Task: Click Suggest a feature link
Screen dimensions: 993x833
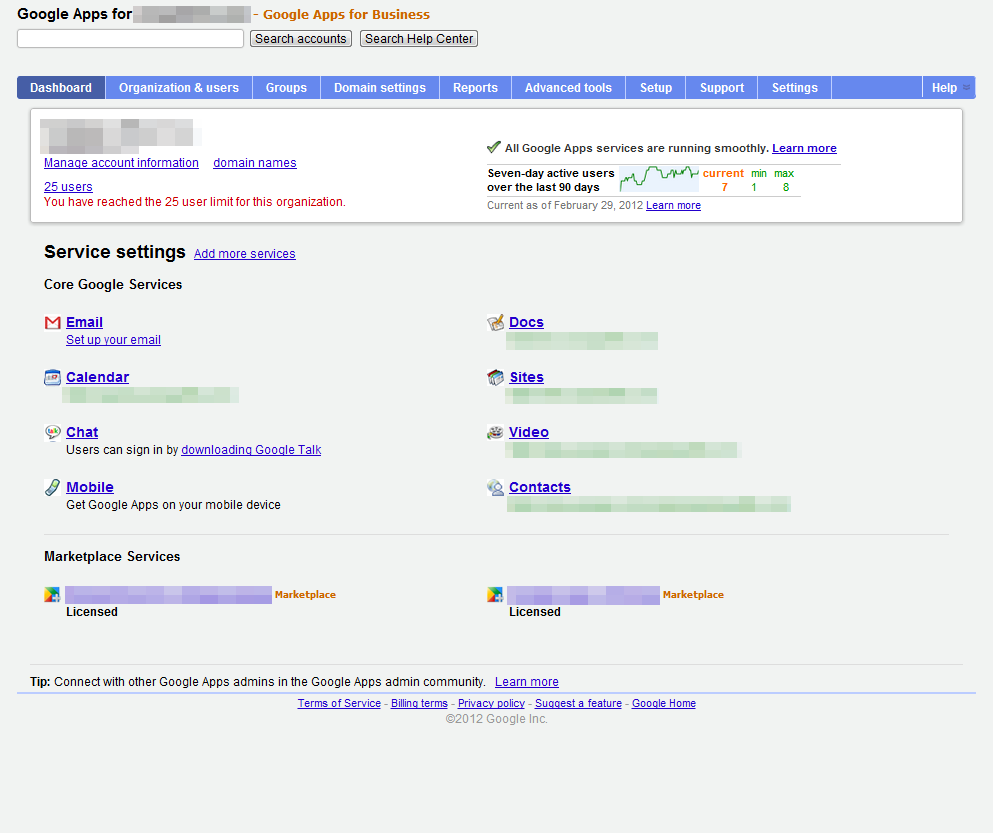Action: click(x=578, y=703)
